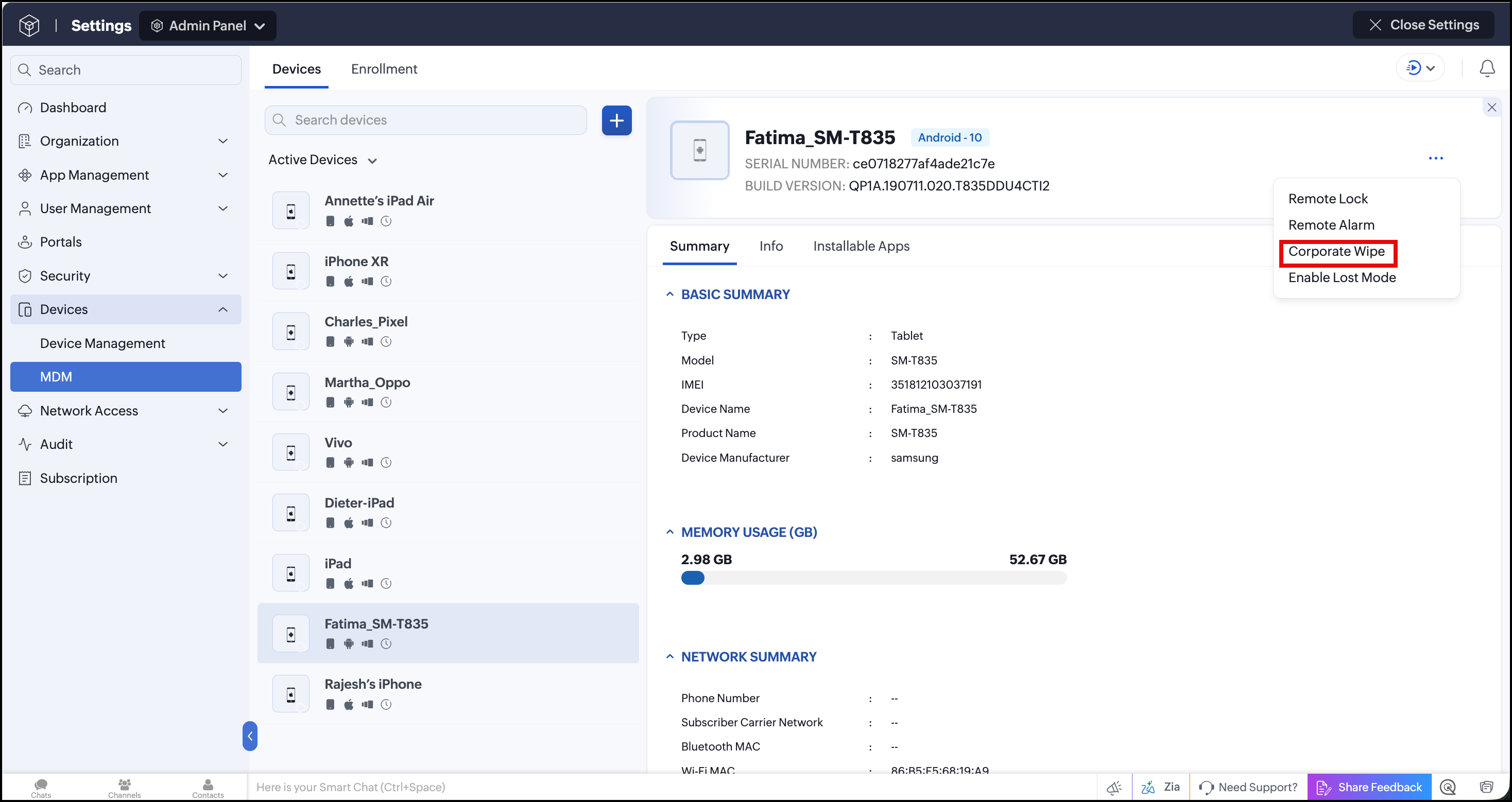This screenshot has width=1512, height=802.
Task: Choose Remote Alarm from the menu
Action: tap(1331, 225)
